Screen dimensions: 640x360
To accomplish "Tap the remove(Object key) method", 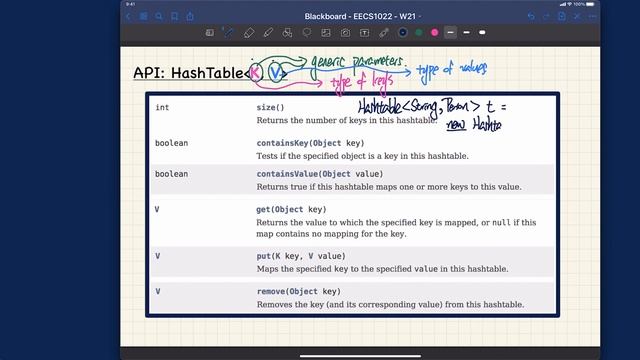I will pyautogui.click(x=298, y=291).
